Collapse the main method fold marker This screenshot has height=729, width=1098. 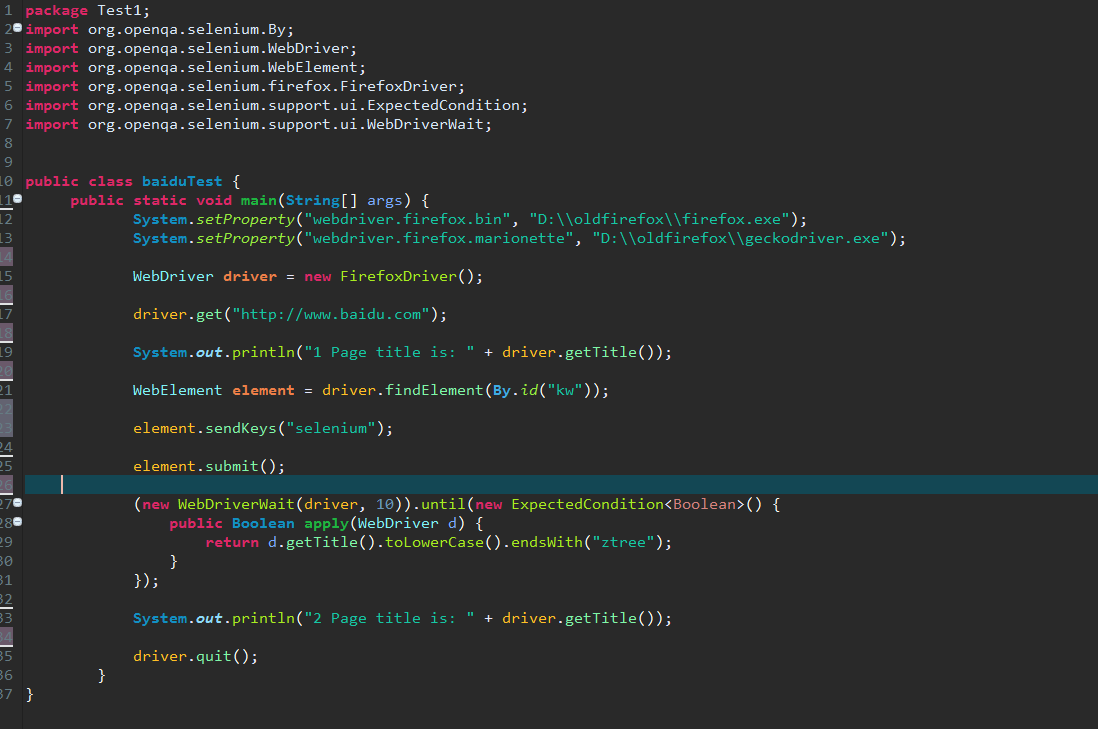[18, 199]
